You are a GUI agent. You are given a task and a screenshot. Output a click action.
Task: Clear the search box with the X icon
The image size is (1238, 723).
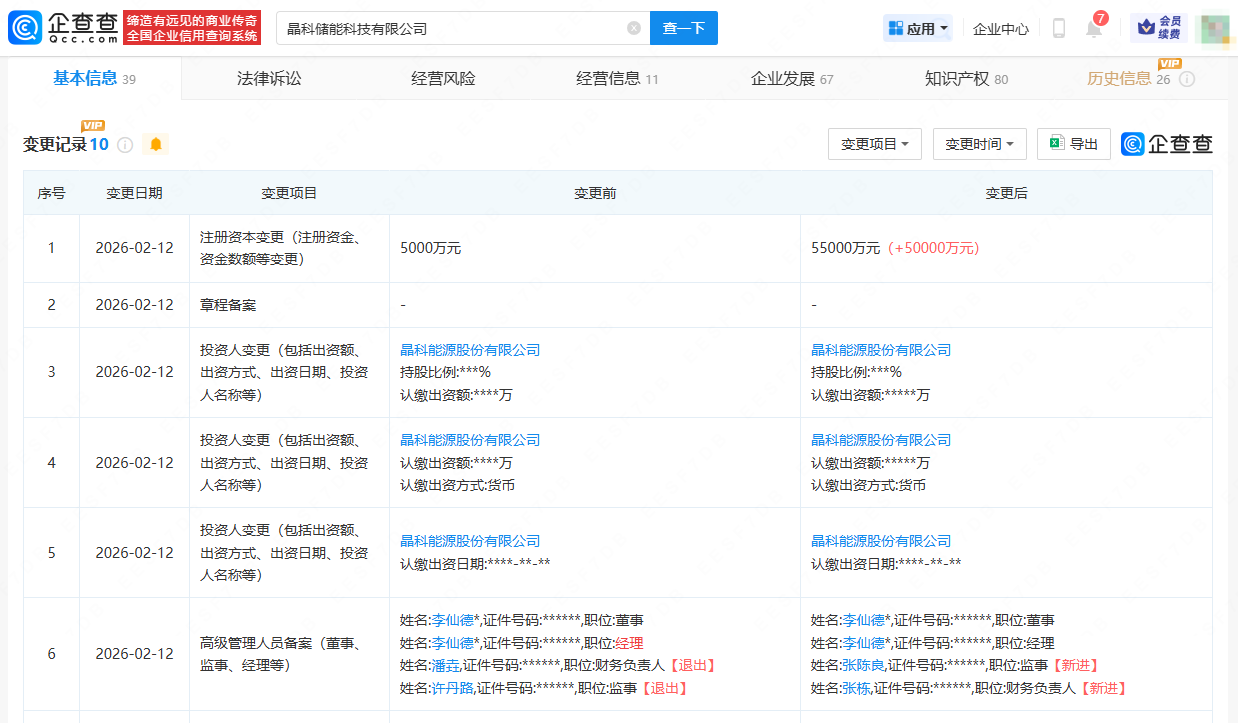click(632, 28)
